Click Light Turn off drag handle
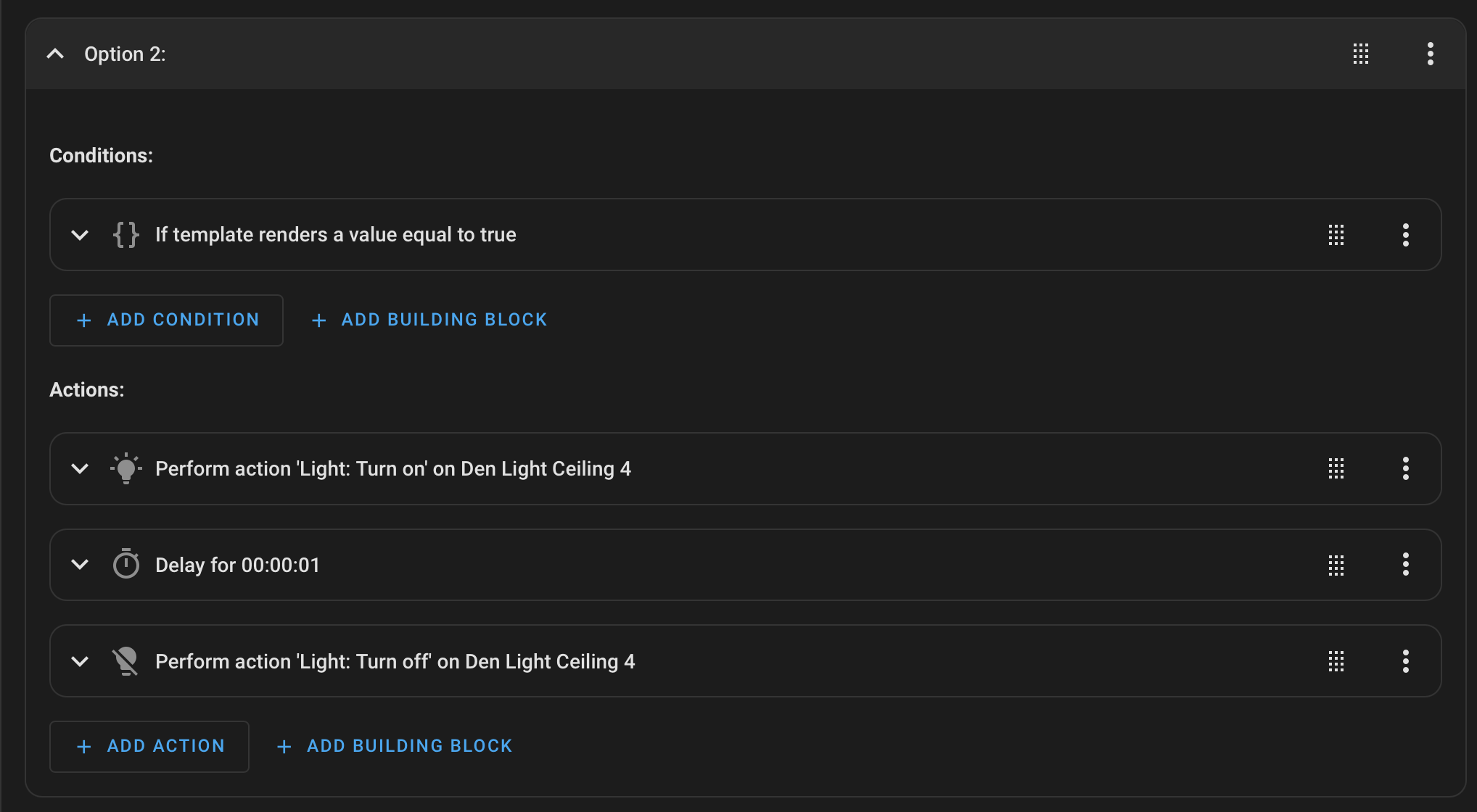1477x812 pixels. (1336, 661)
